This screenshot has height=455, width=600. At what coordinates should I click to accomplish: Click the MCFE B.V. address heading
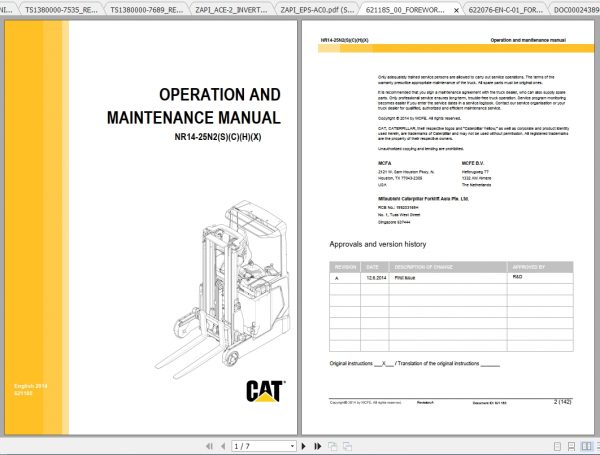click(473, 163)
